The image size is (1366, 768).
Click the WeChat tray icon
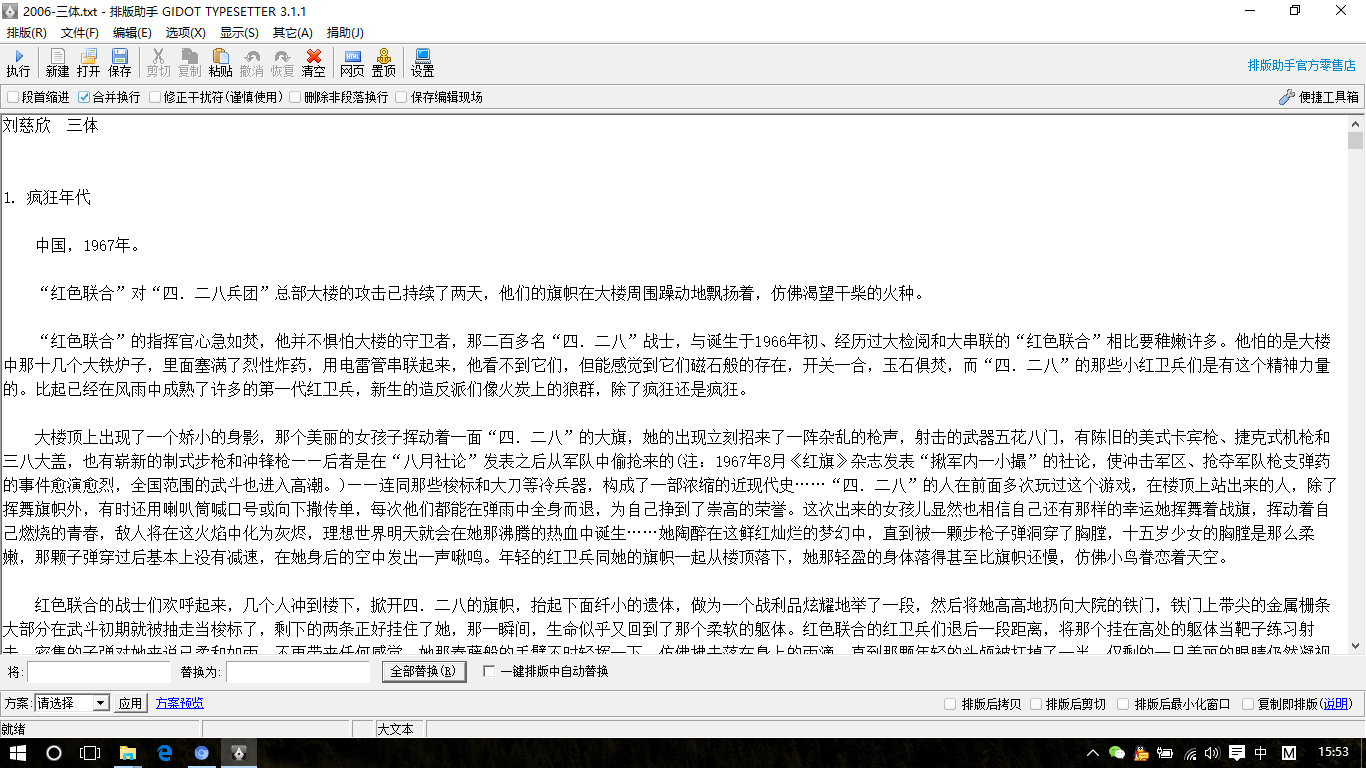point(1117,753)
